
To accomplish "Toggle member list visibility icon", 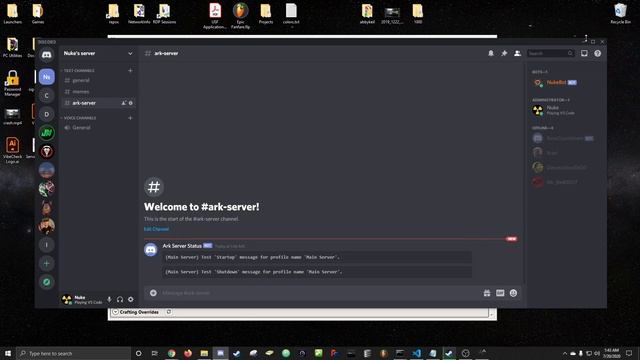I will [517, 53].
